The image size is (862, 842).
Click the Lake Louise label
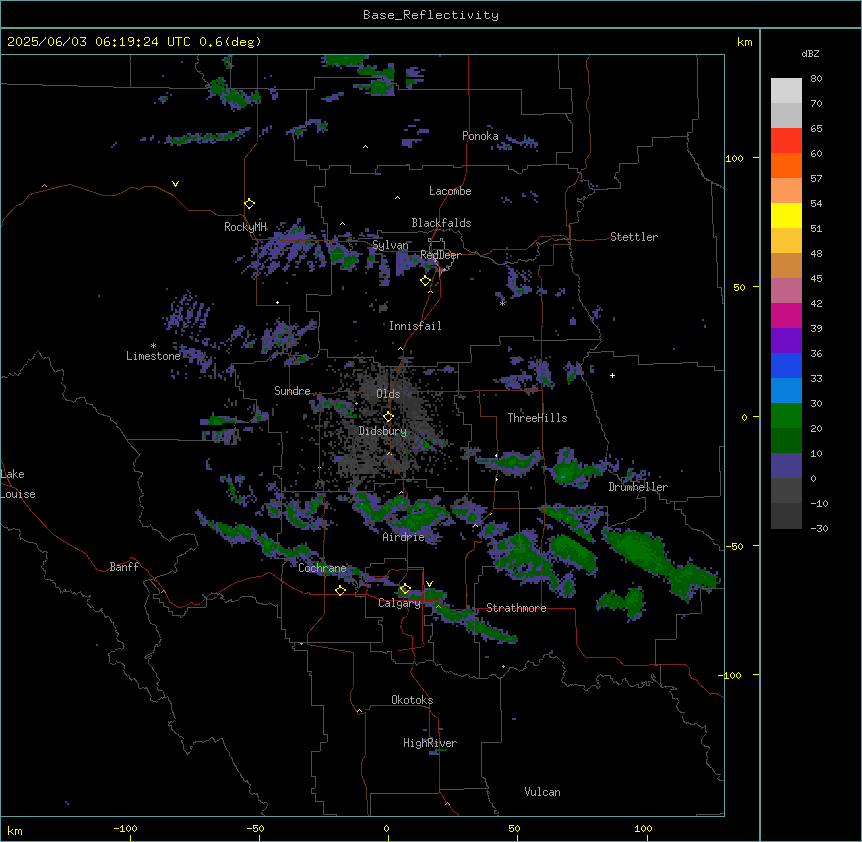18,484
